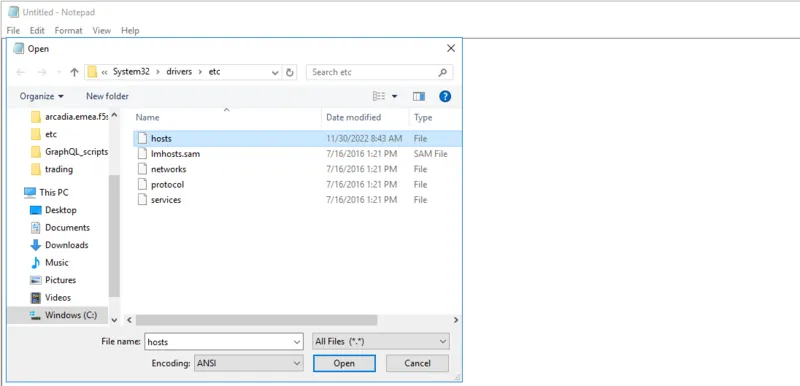Click the horizontal scrollbar in file list
The width and height of the screenshot is (800, 386).
point(257,320)
